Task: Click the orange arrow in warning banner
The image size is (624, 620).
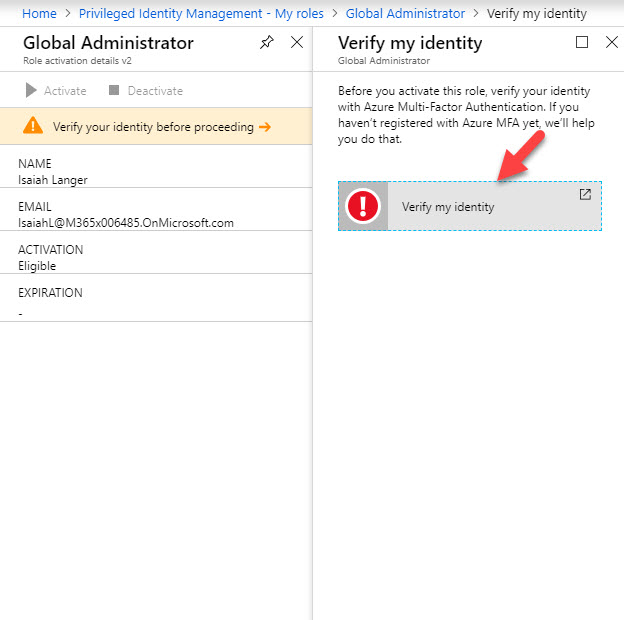Action: click(x=265, y=127)
